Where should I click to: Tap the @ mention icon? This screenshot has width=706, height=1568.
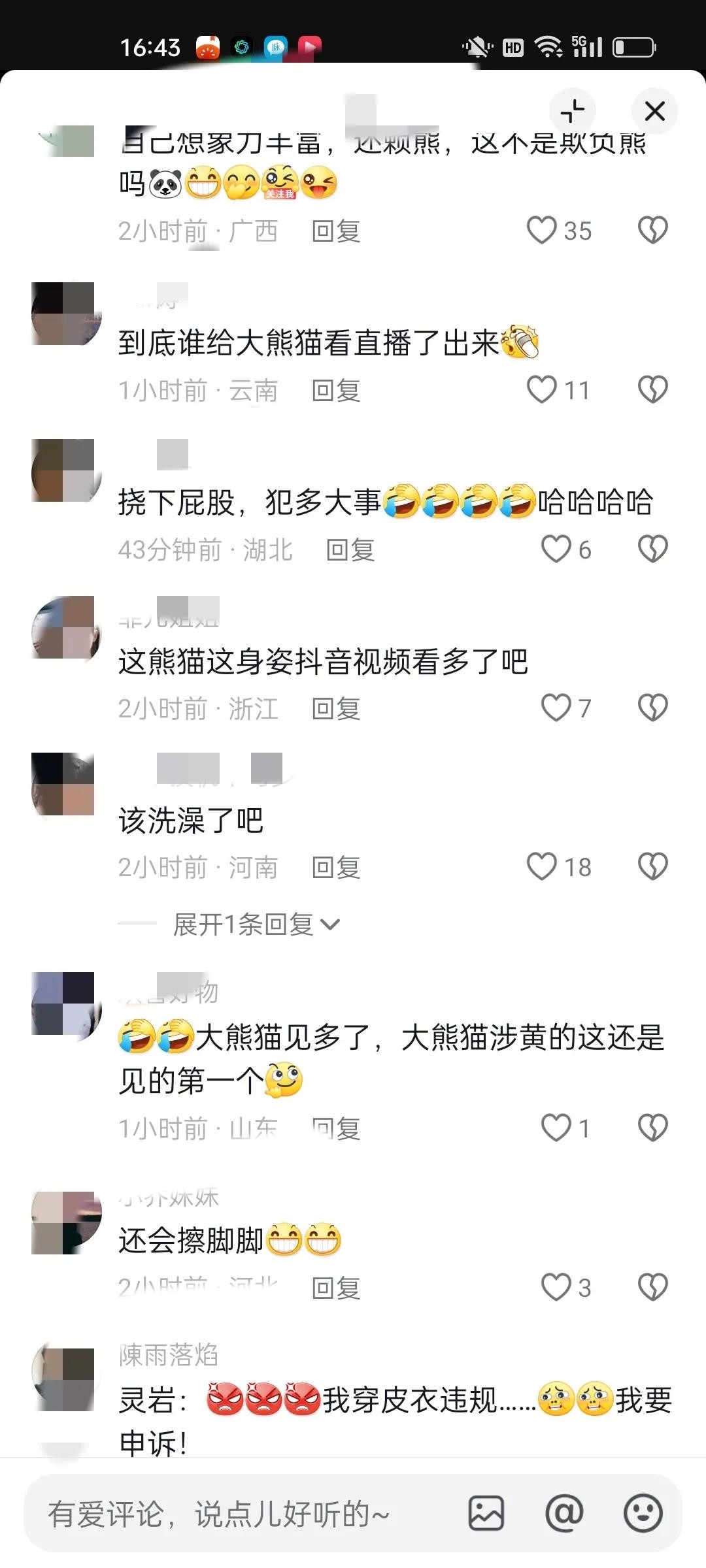564,1512
